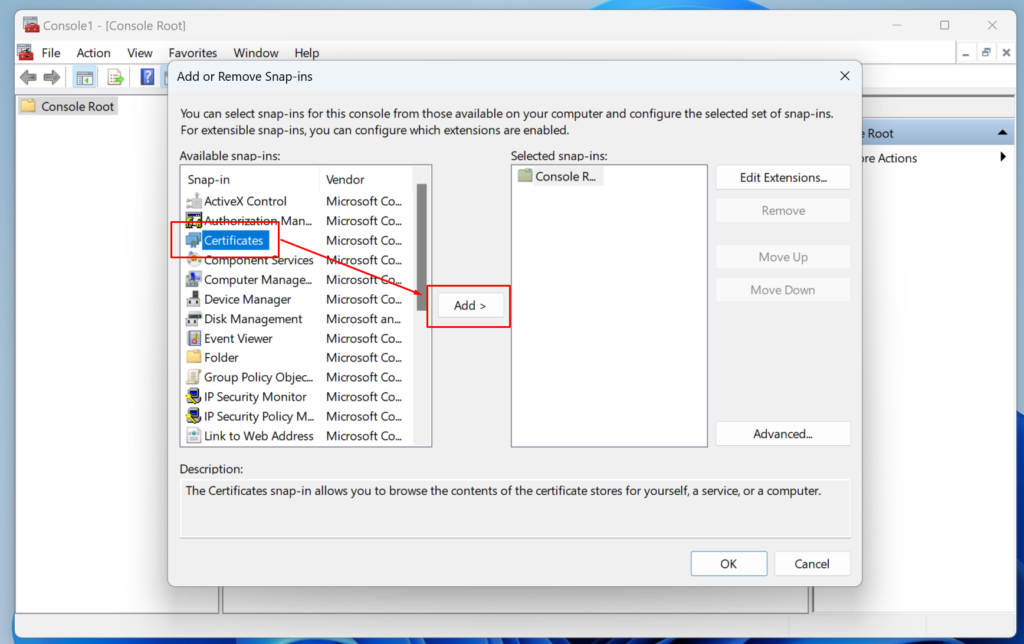Click the Advanced... button
Image resolution: width=1024 pixels, height=644 pixels.
click(x=783, y=434)
